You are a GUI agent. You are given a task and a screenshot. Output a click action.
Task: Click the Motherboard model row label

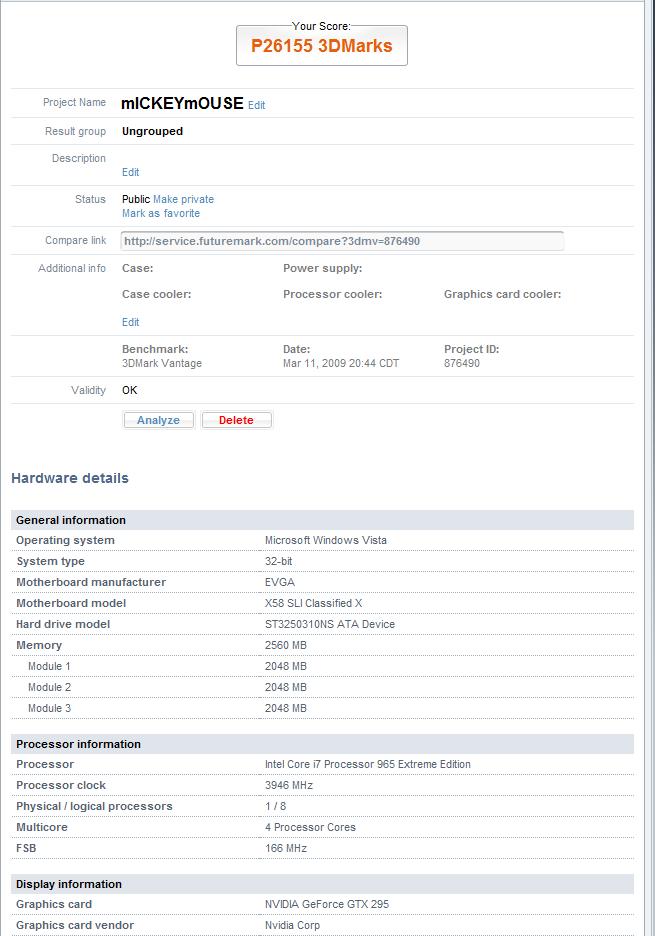tap(71, 603)
